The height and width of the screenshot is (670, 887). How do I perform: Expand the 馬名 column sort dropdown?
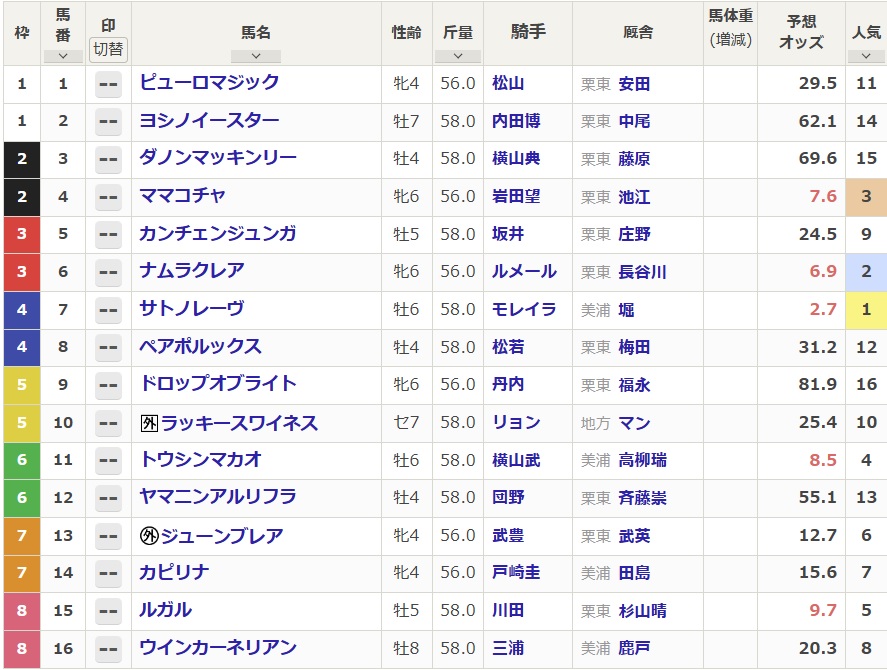tap(255, 56)
